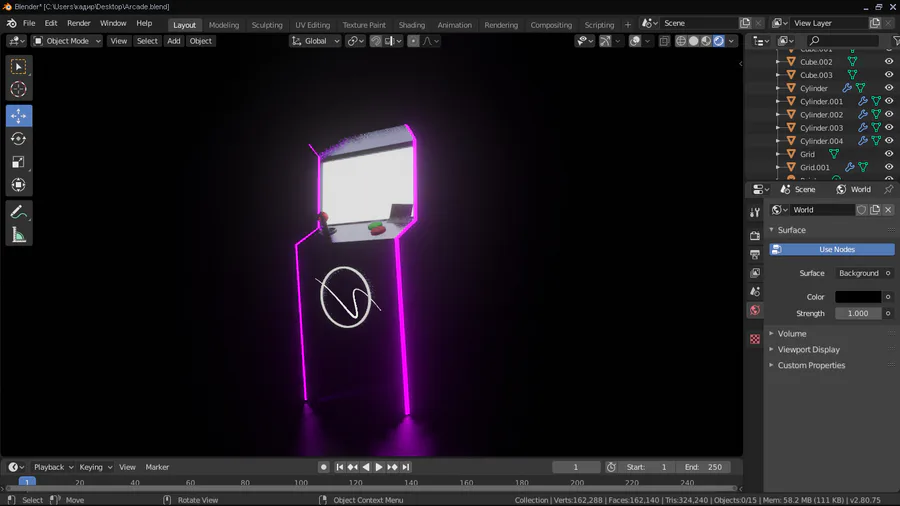This screenshot has width=900, height=506.
Task: Jump to the end frame
Action: click(406, 467)
